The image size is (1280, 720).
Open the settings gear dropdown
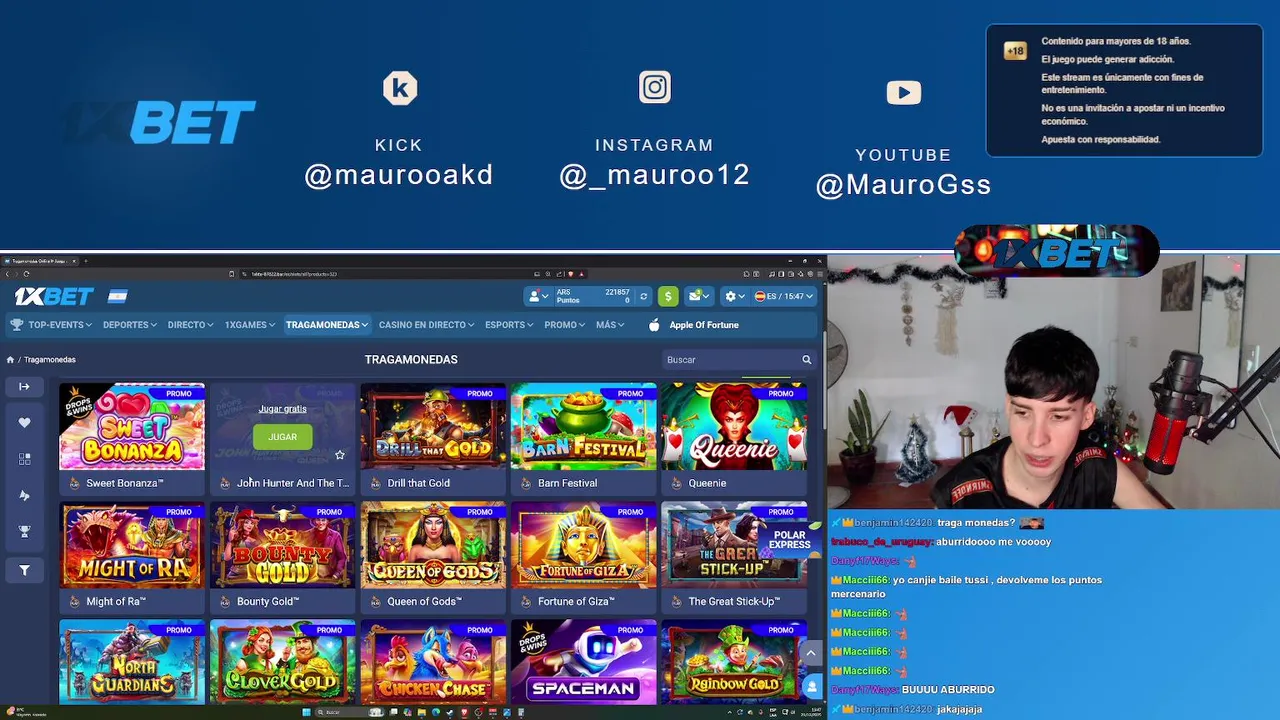pos(734,296)
